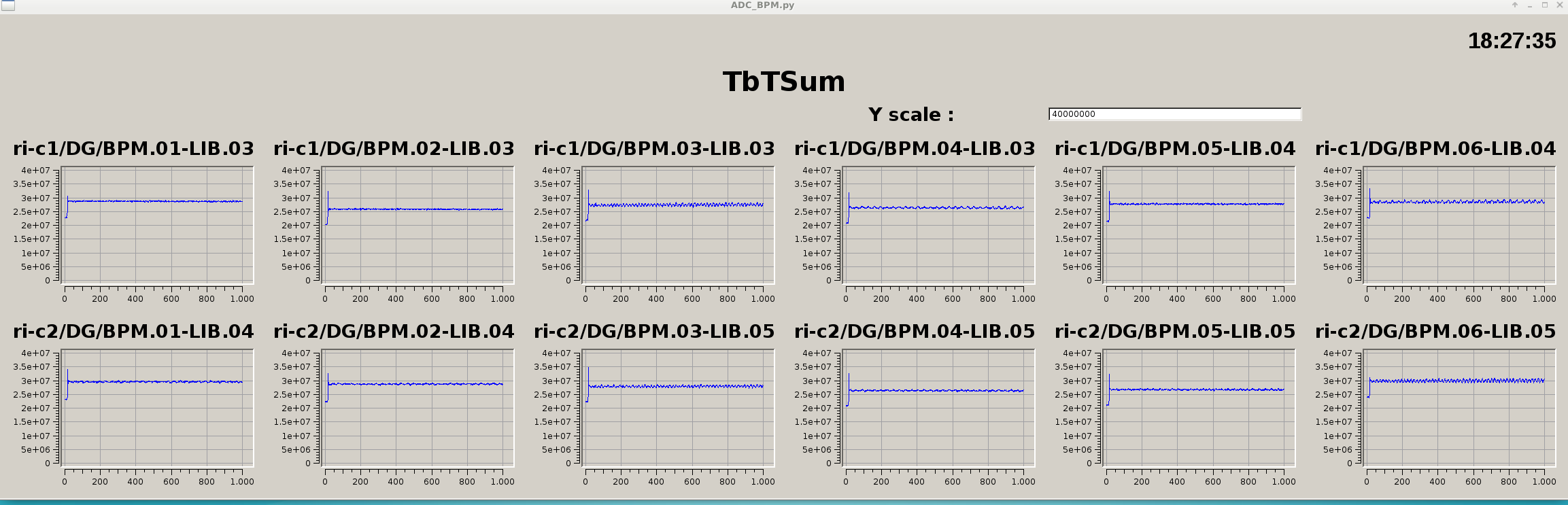Click the ri-c2/DG/BPM.05-LIB.05 graph
Image resolution: width=1568 pixels, height=505 pixels.
point(1199,408)
